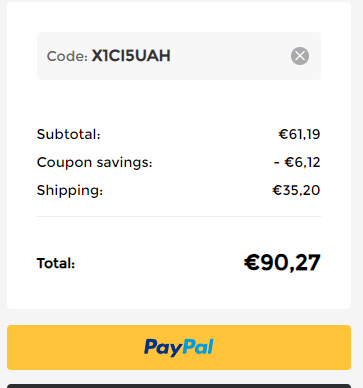Check out with the yellow PayPal button
The width and height of the screenshot is (363, 388).
(179, 347)
